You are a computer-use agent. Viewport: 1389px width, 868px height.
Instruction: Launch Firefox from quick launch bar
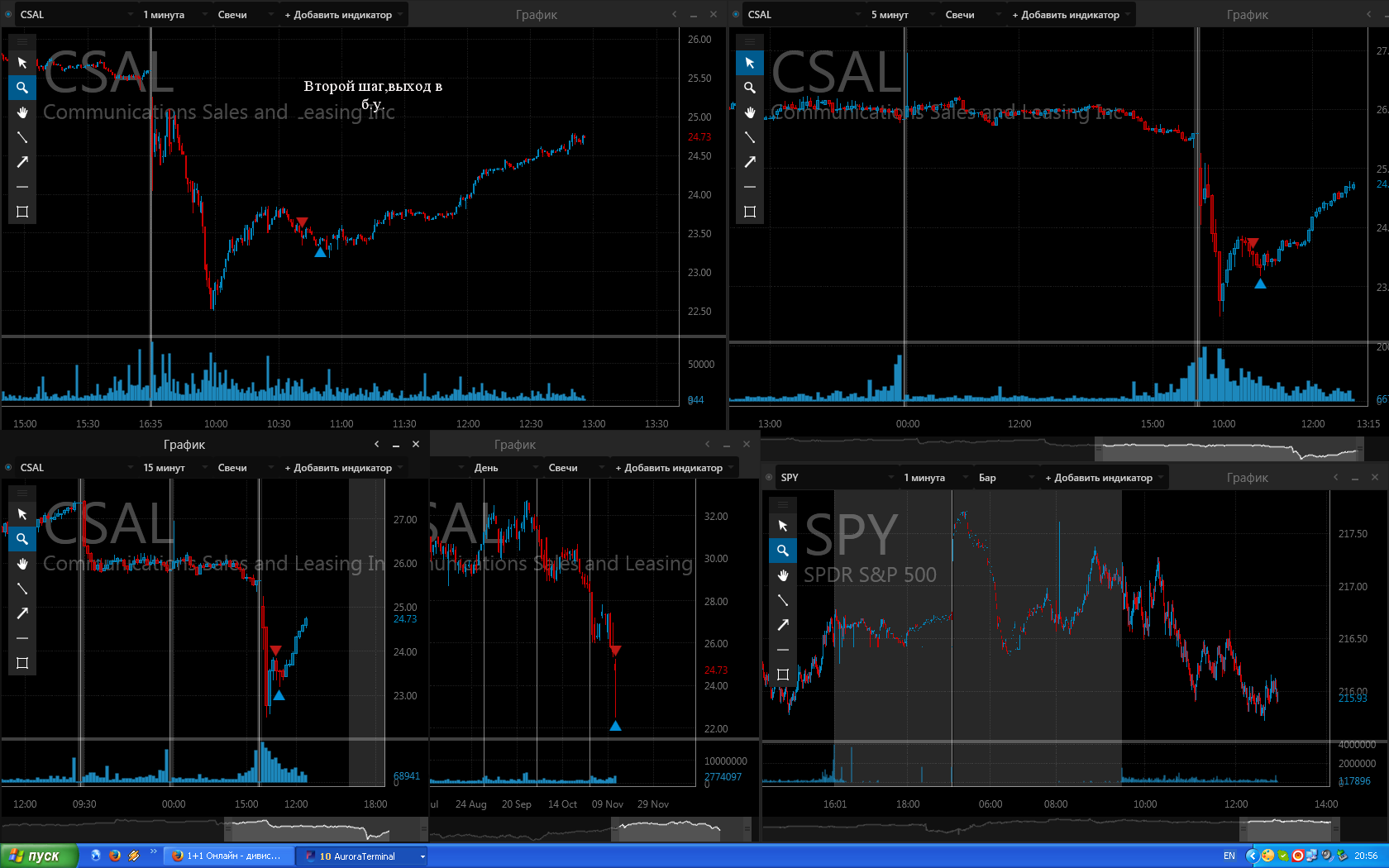coord(115,856)
